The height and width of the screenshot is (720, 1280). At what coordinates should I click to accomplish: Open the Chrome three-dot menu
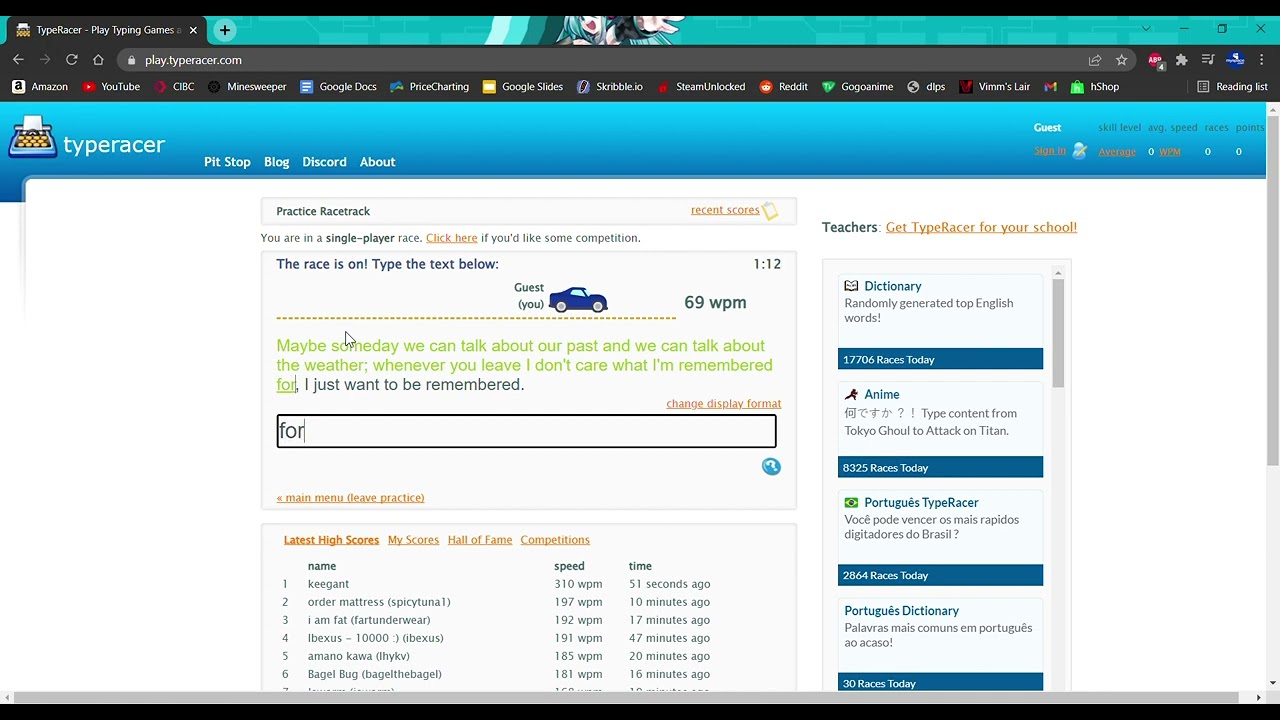point(1262,60)
